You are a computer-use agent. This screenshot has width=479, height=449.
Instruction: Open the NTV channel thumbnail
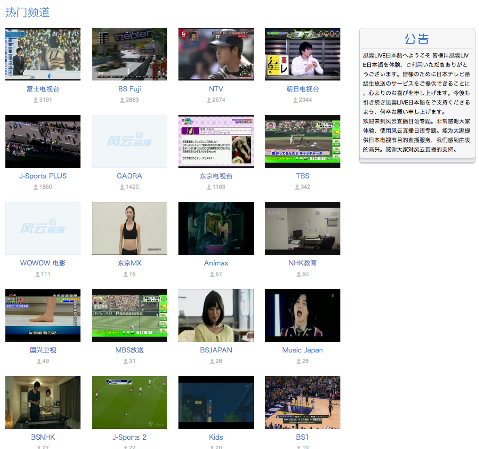point(216,54)
